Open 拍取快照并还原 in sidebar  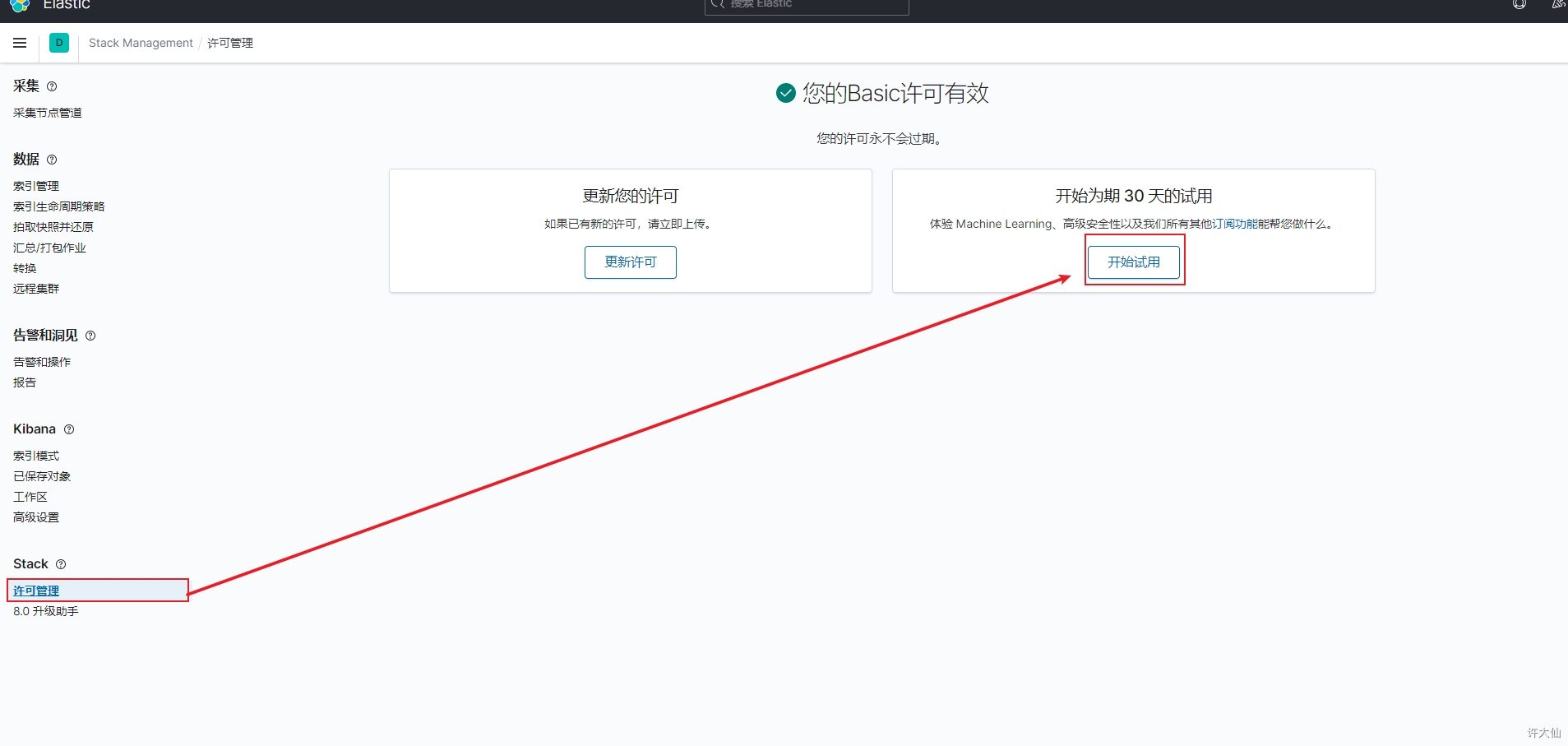tap(53, 227)
